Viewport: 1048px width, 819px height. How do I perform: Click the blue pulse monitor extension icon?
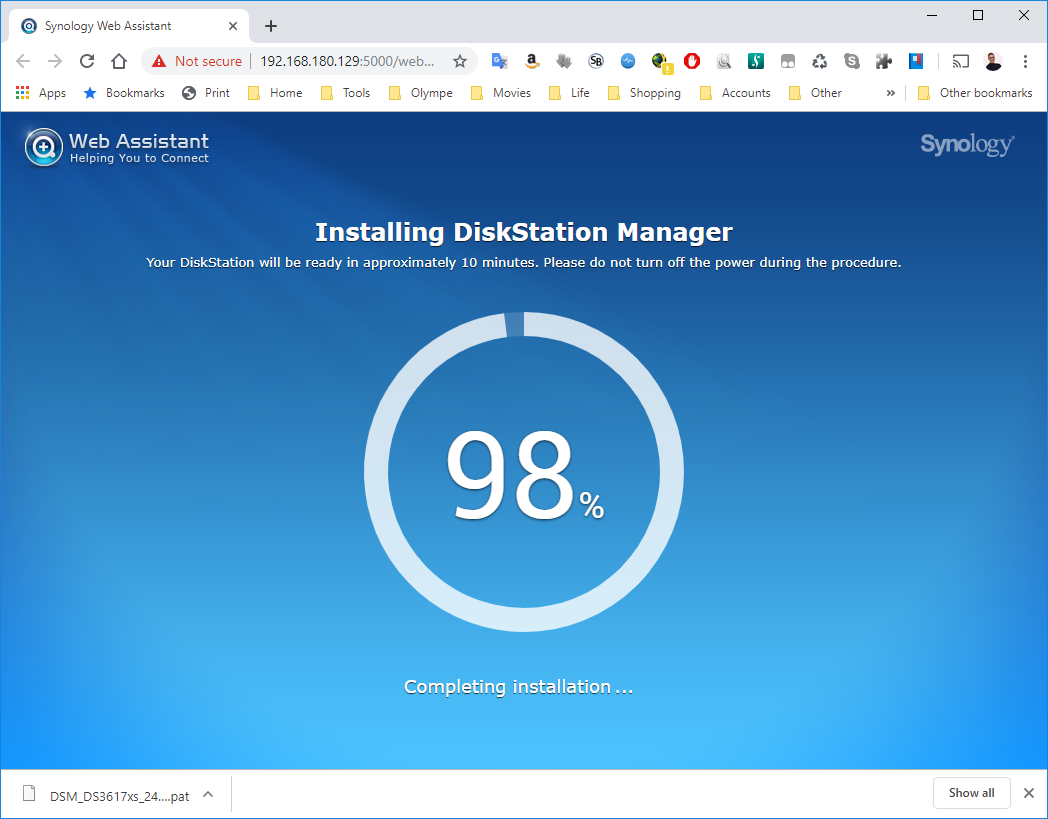tap(628, 62)
